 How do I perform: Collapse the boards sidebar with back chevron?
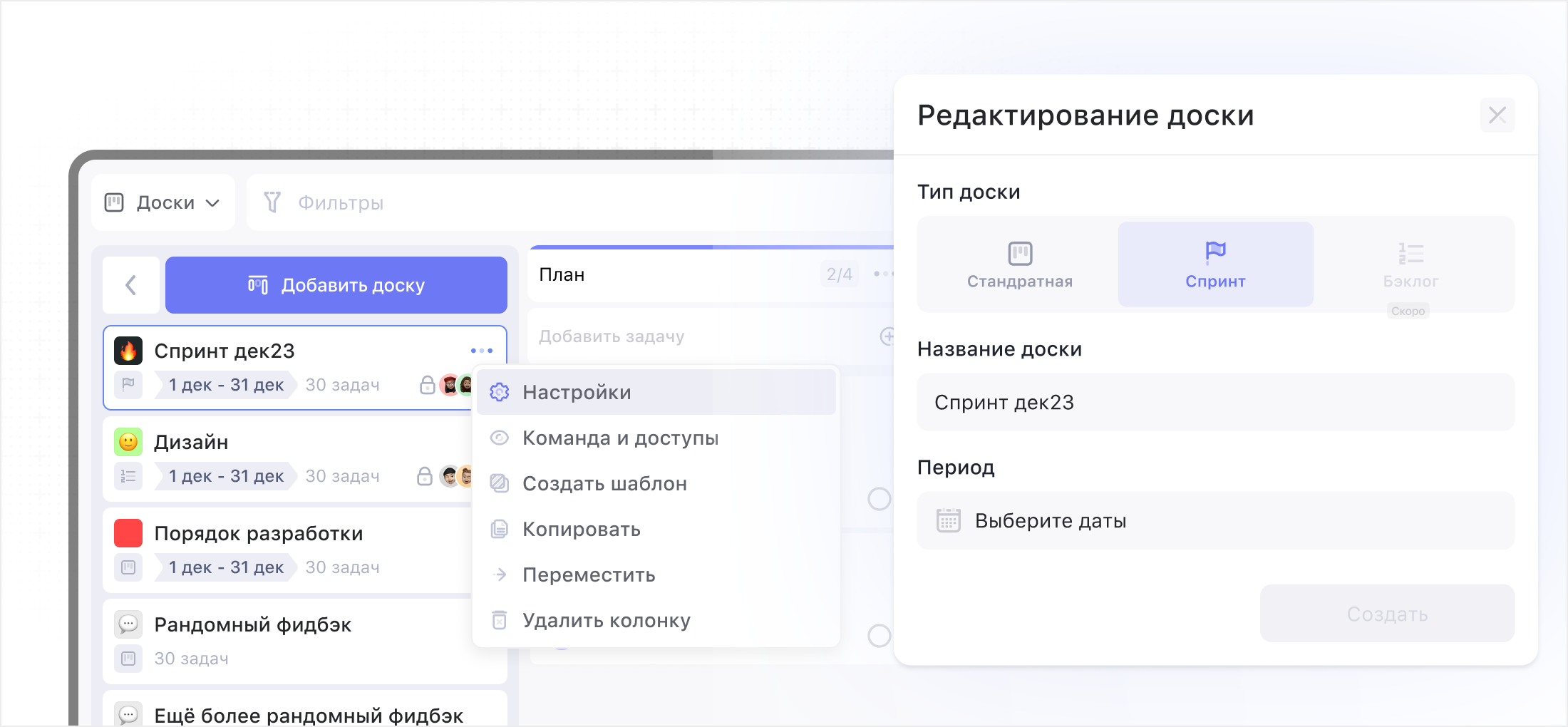(130, 284)
